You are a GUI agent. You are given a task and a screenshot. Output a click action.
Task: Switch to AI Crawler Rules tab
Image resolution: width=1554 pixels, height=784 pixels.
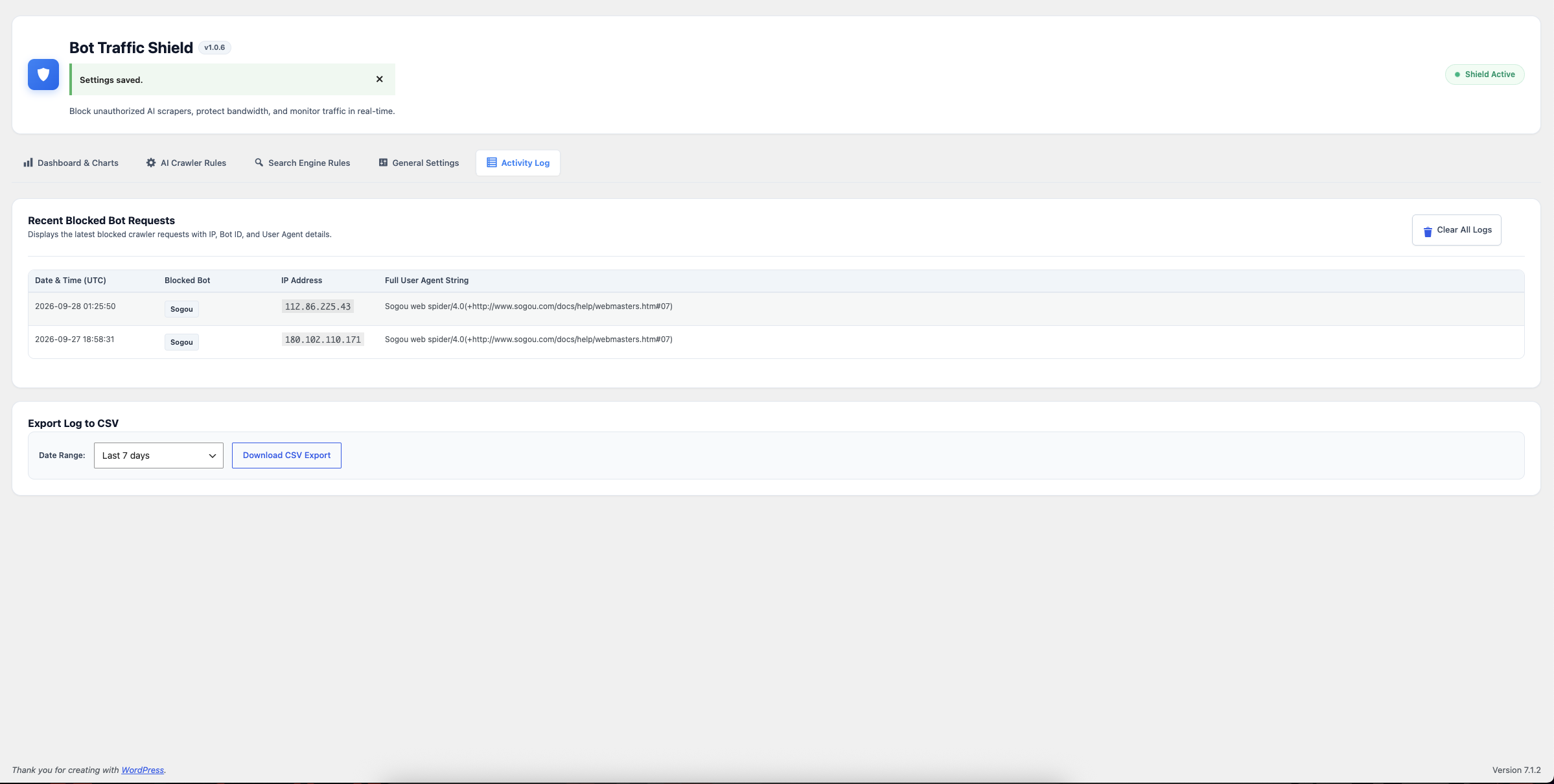[186, 163]
